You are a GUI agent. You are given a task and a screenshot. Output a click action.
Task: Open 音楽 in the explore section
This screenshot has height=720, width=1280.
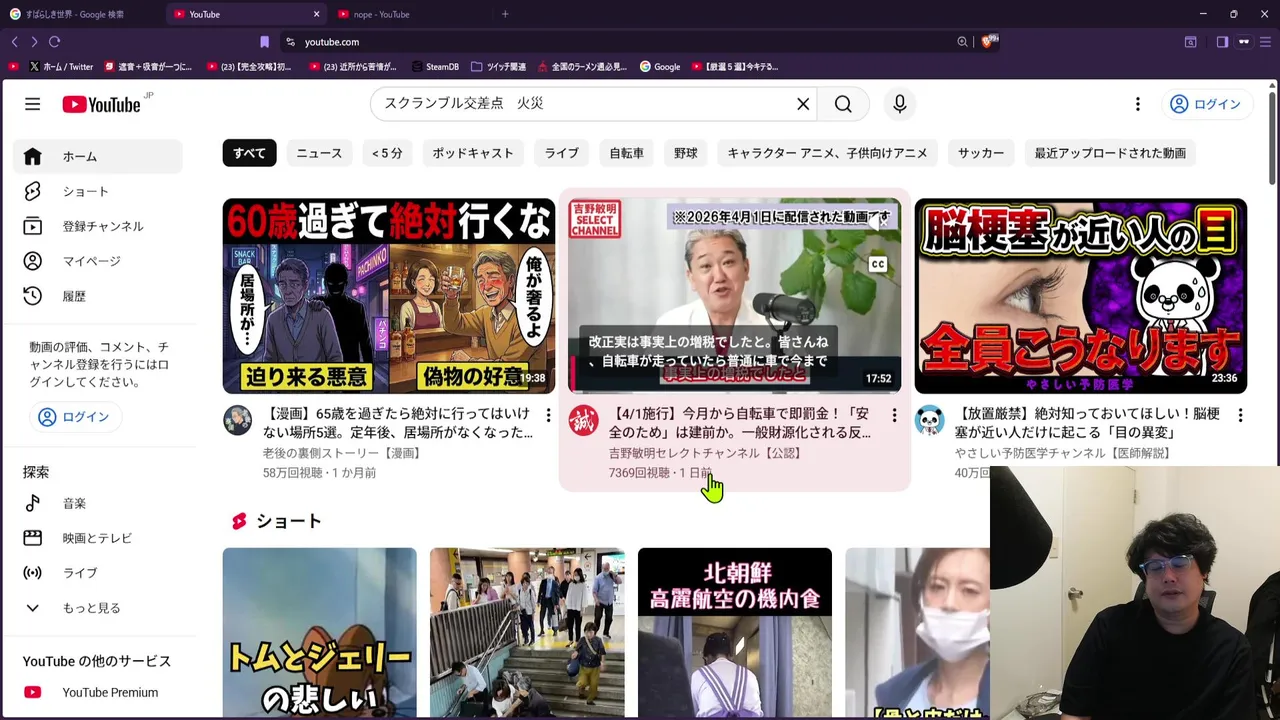pyautogui.click(x=98, y=503)
